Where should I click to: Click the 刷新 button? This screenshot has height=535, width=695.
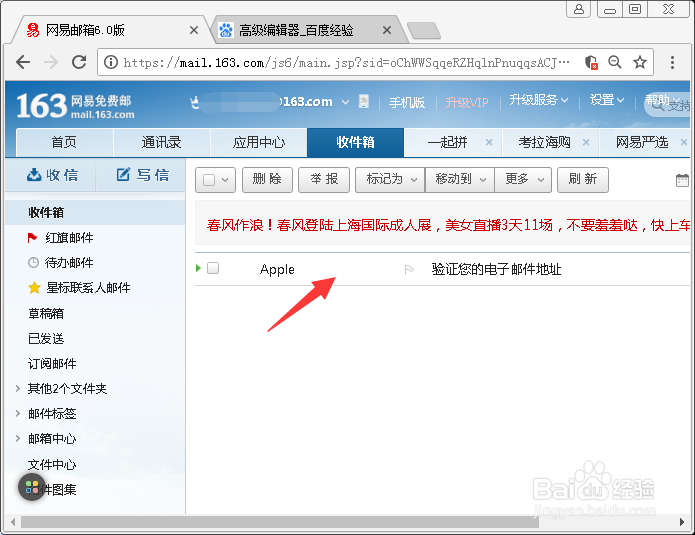[x=583, y=180]
